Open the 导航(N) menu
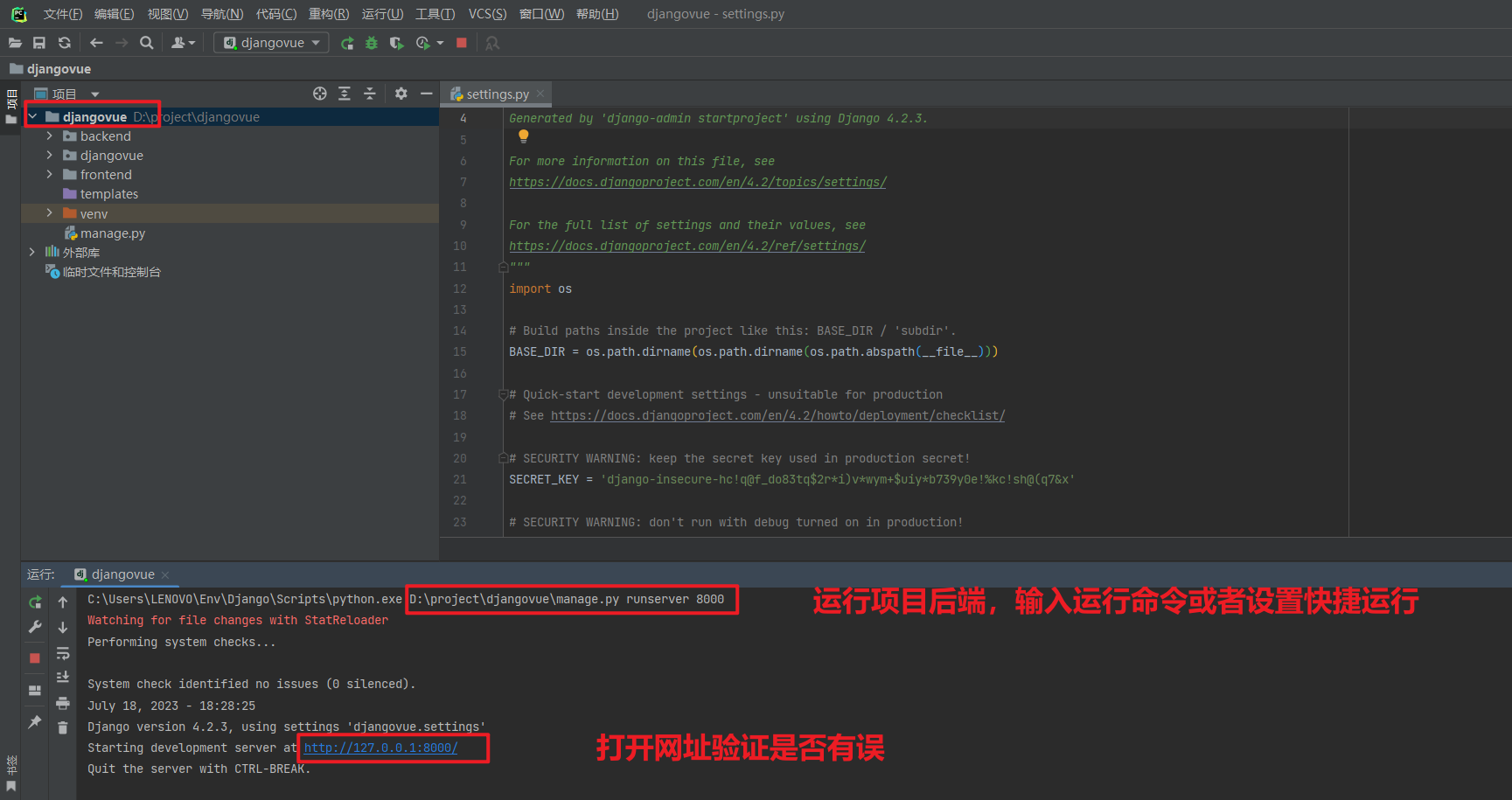This screenshot has width=1512, height=800. [222, 14]
